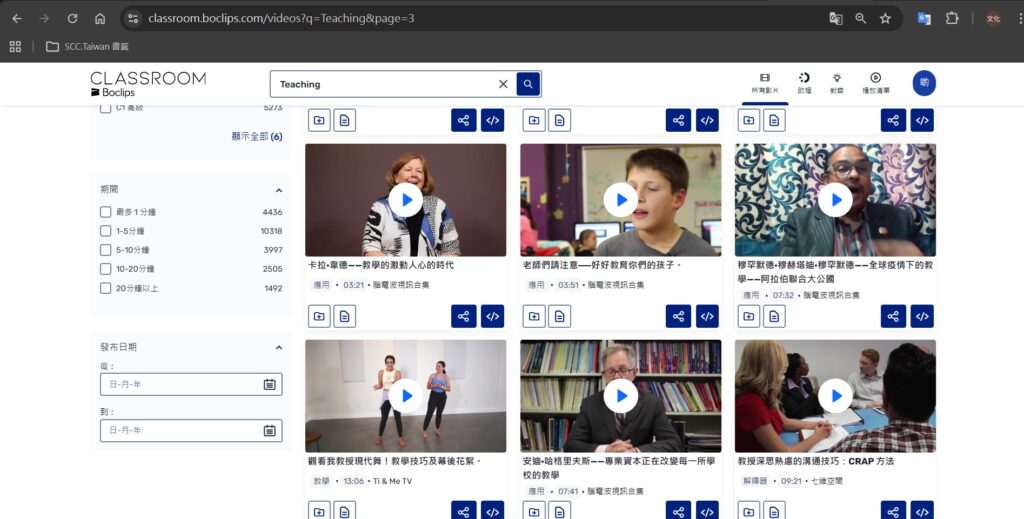The image size is (1024, 519).
Task: Open the 所有影片 tab
Action: pos(764,83)
